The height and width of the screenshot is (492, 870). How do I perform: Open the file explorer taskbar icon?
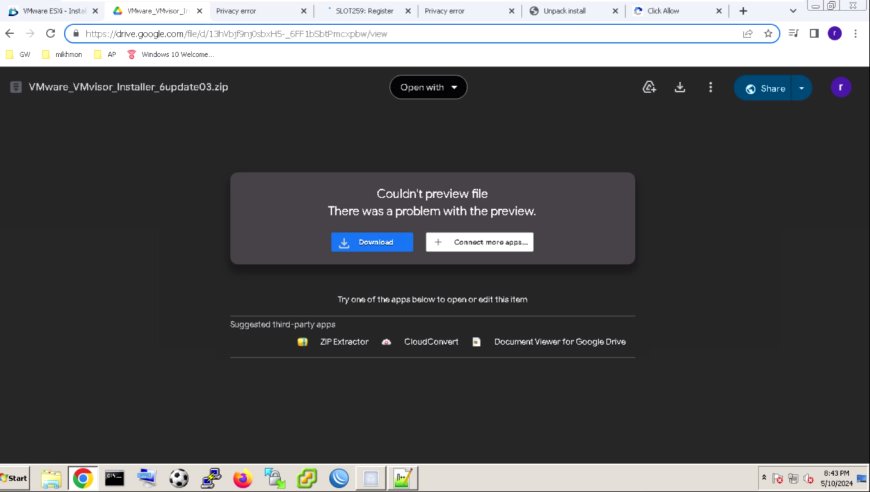[x=51, y=478]
